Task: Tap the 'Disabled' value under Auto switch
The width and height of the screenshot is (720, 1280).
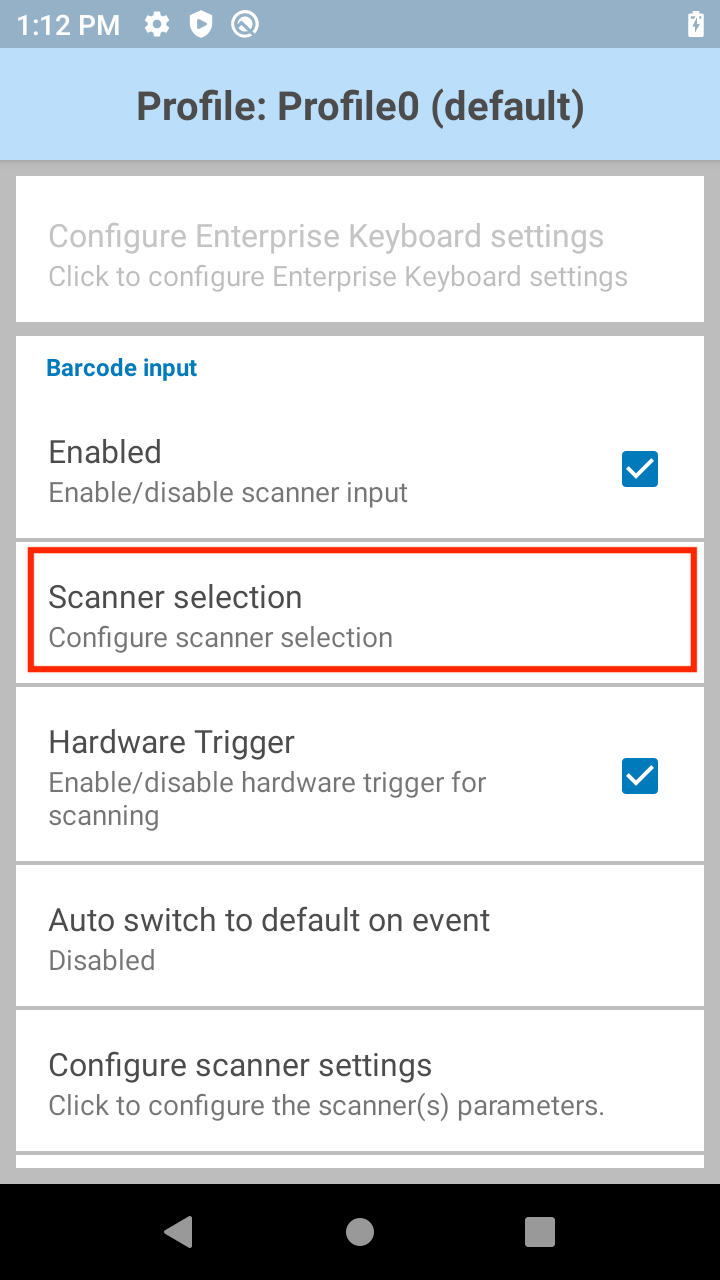Action: 102,961
